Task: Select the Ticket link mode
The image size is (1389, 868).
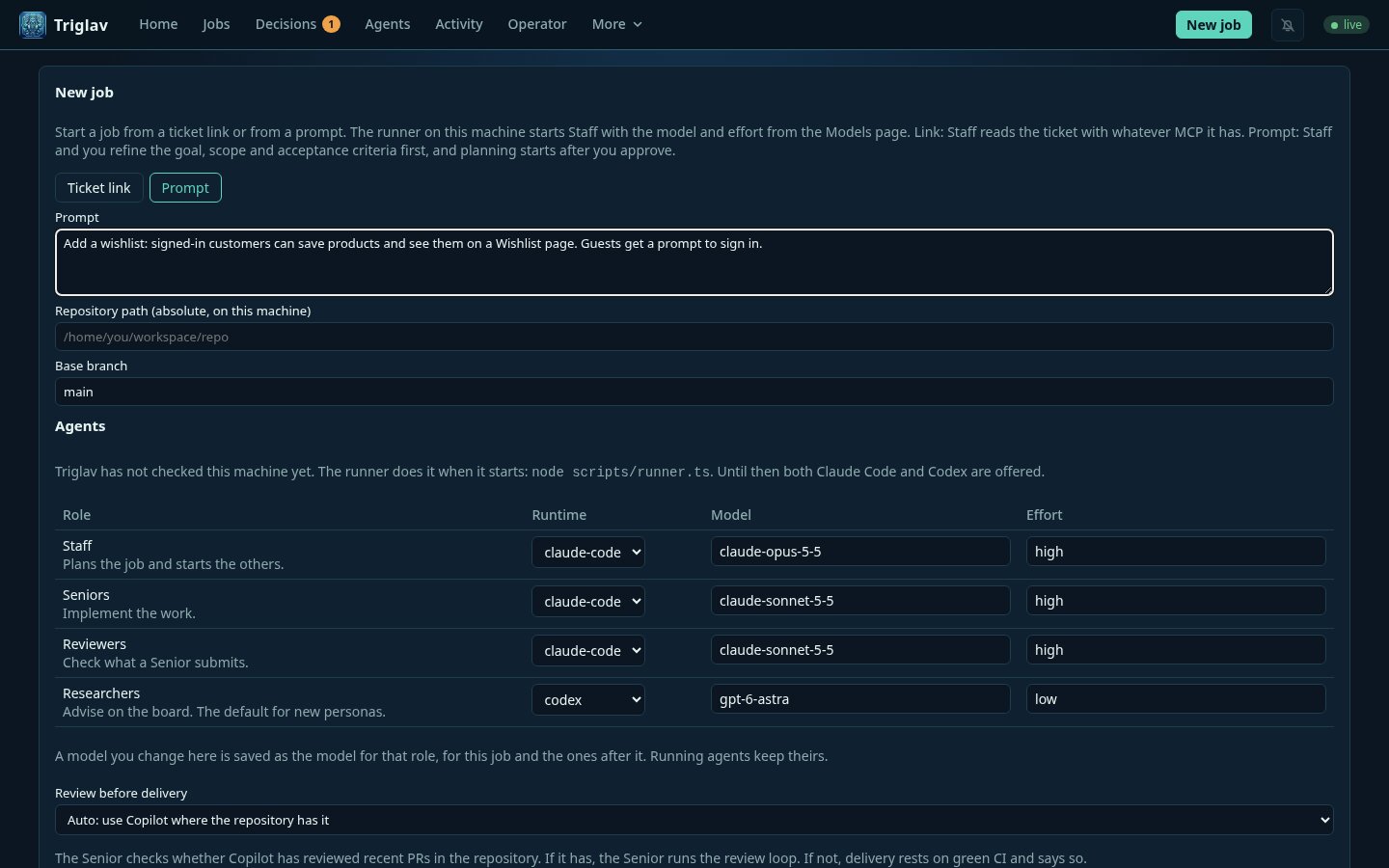Action: click(99, 188)
